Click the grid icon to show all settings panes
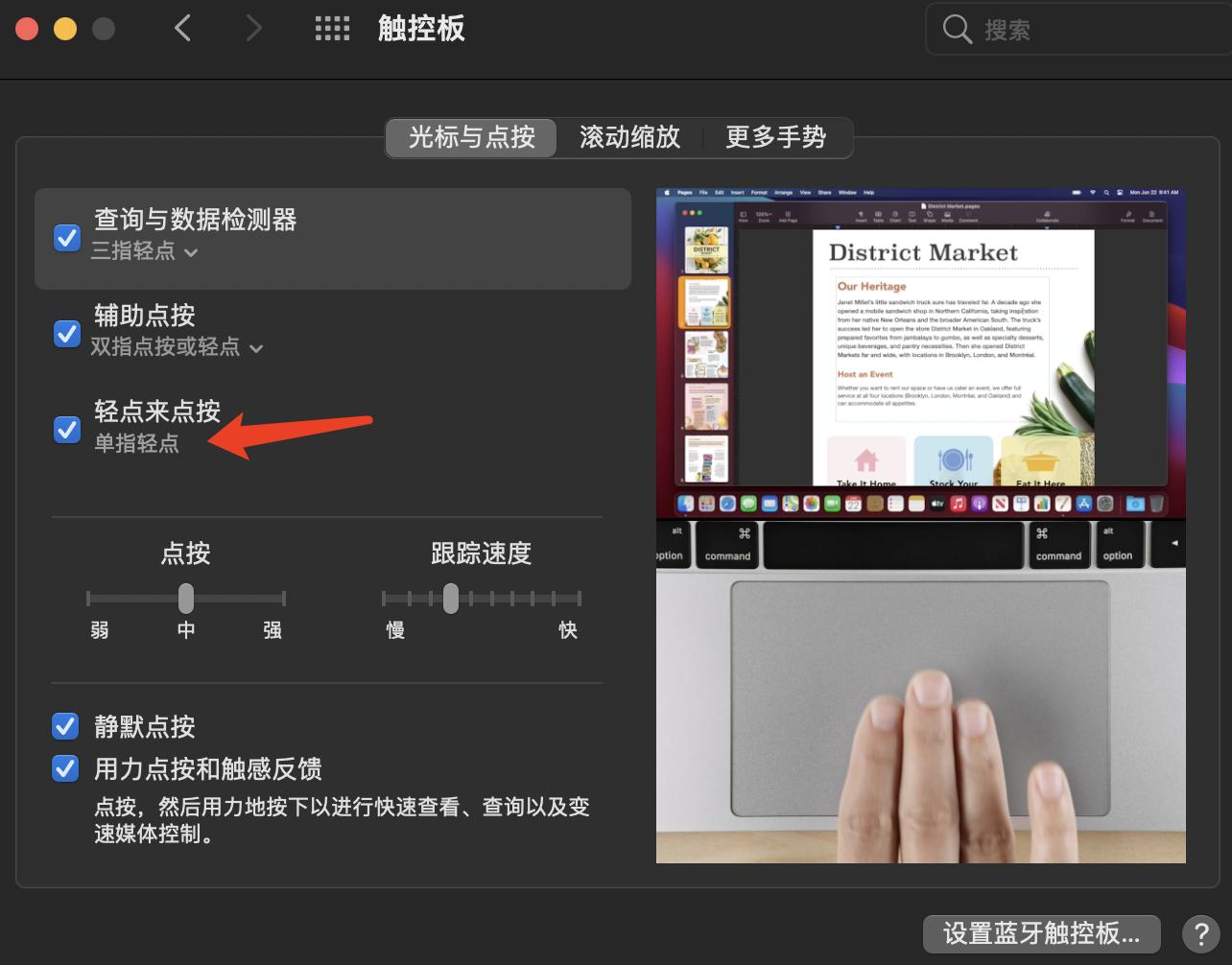This screenshot has width=1232, height=965. [x=333, y=28]
